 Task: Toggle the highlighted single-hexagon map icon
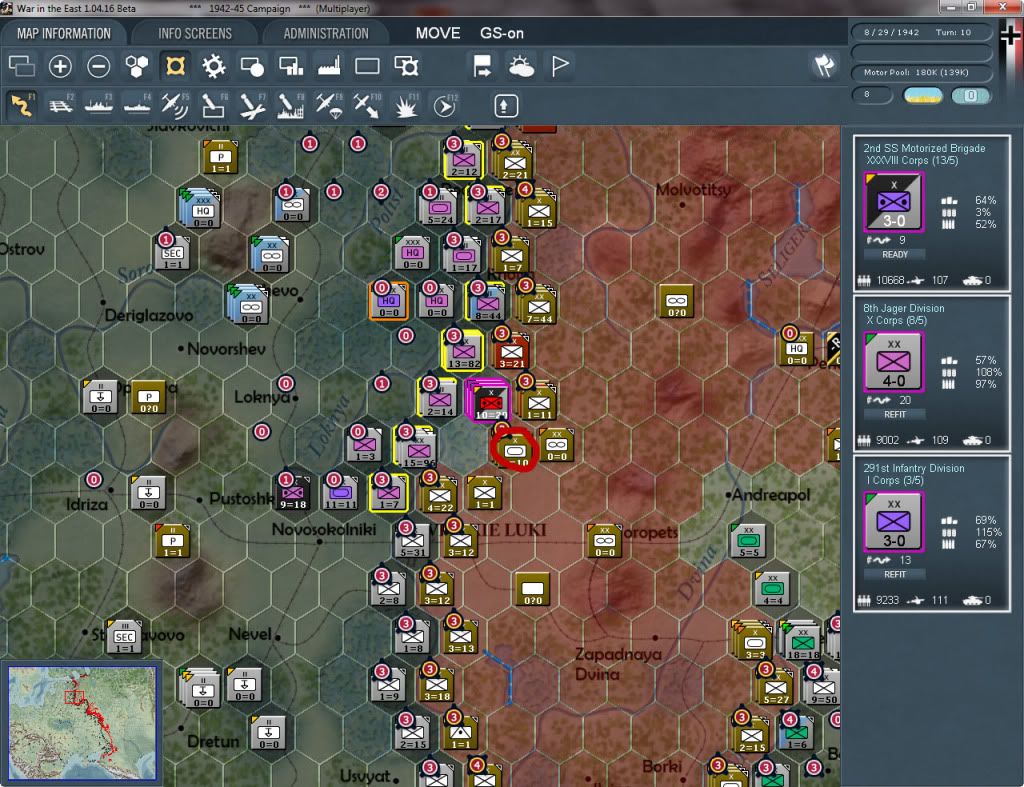175,66
